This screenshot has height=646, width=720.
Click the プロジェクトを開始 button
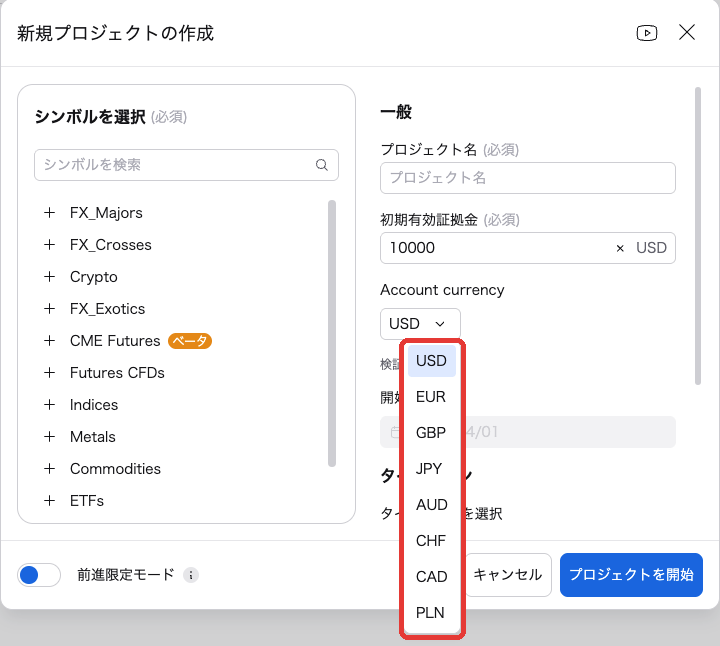pos(631,575)
